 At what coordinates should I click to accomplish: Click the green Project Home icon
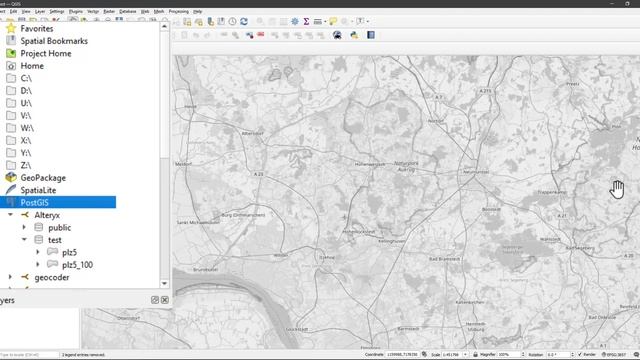(x=11, y=53)
